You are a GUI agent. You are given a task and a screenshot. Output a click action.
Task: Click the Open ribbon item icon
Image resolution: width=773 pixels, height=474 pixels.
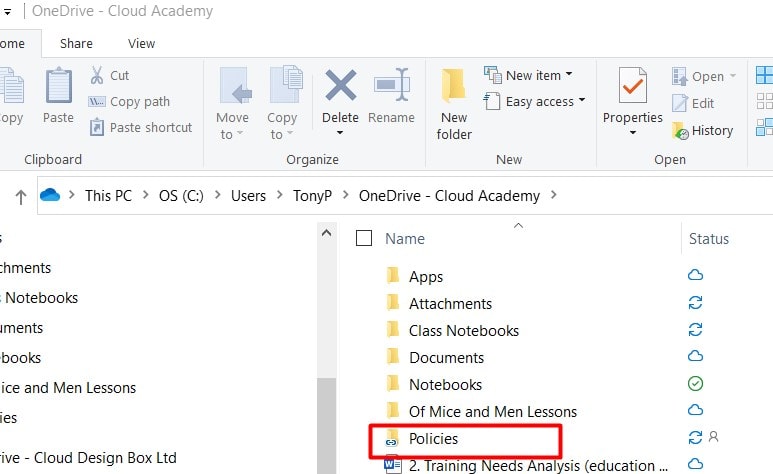point(679,77)
